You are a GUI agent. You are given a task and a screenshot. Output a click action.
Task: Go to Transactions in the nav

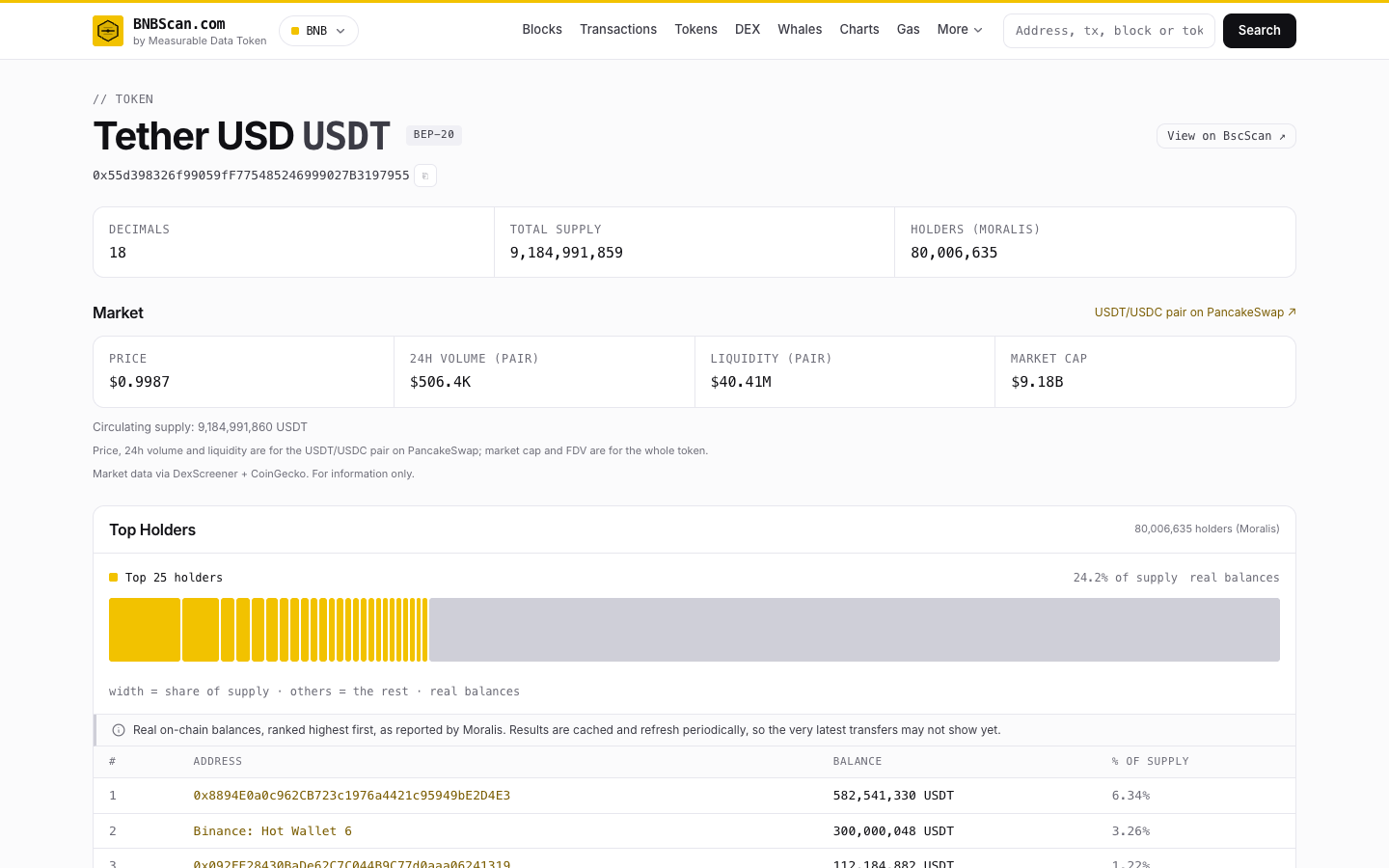618,30
